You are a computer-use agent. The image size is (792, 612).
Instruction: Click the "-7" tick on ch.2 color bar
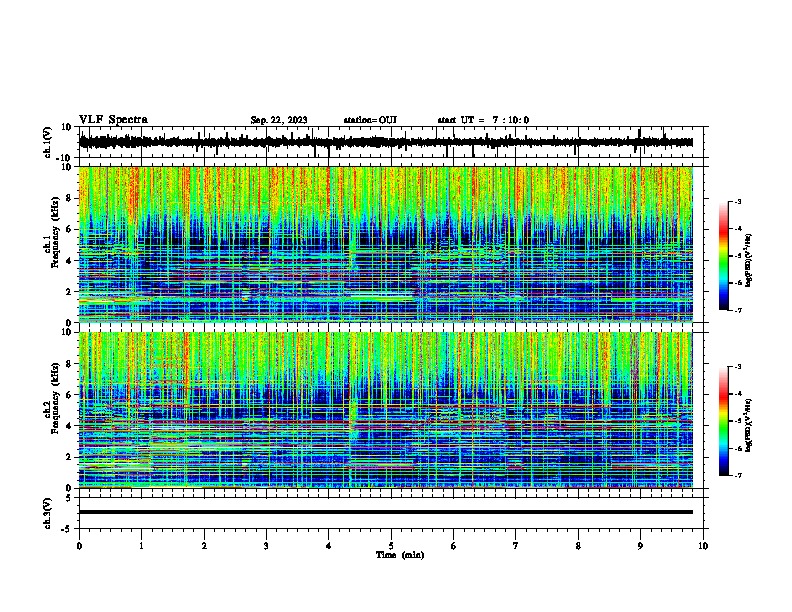737,476
